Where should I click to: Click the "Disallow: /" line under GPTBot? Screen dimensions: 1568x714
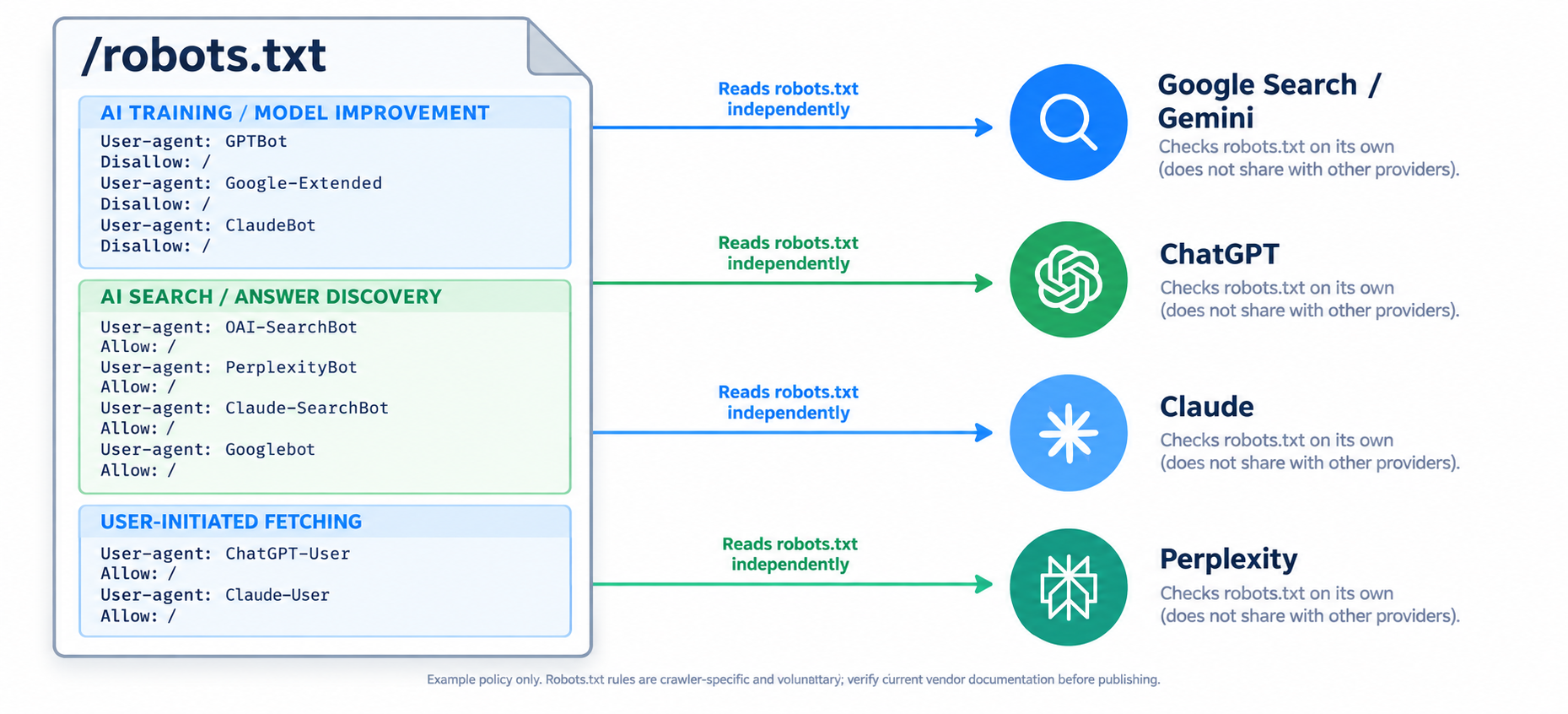click(155, 162)
